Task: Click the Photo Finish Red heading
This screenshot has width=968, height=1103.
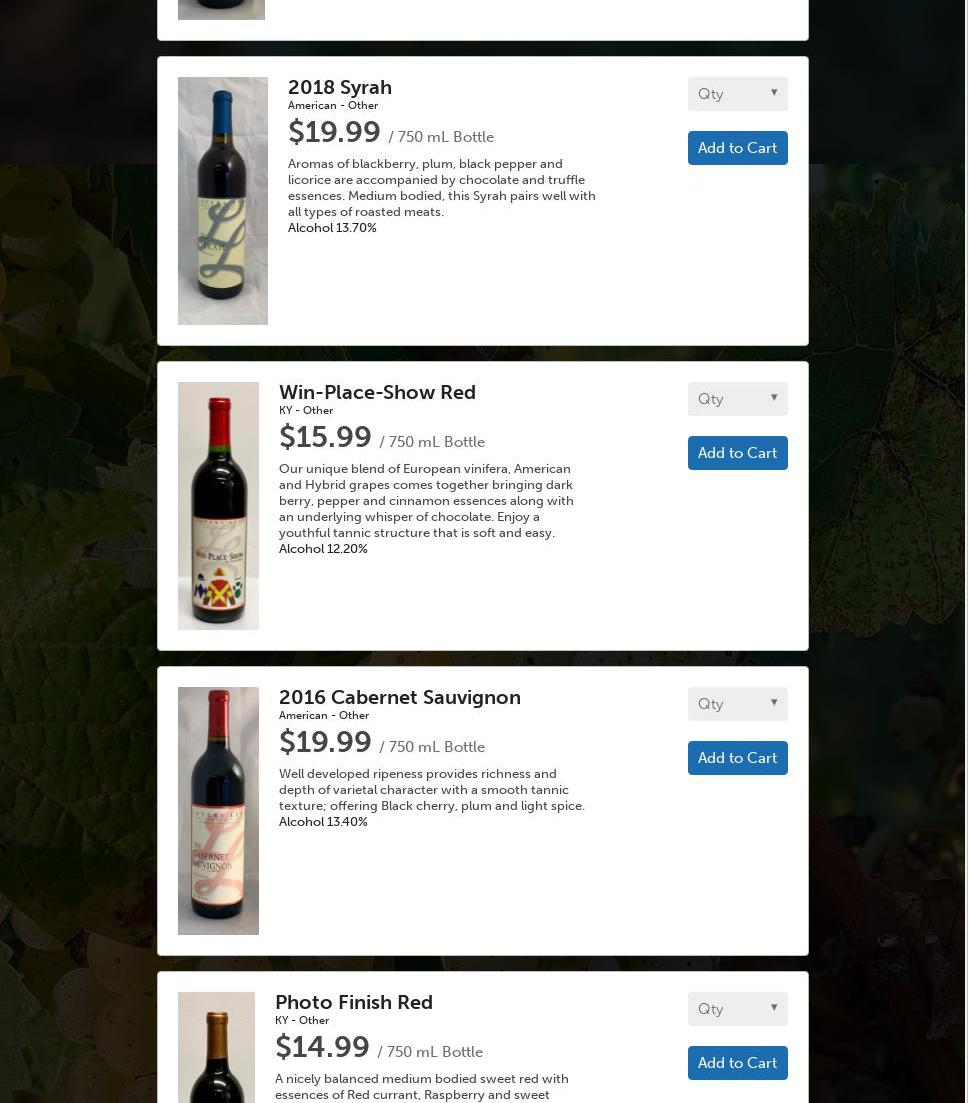Action: (354, 1003)
